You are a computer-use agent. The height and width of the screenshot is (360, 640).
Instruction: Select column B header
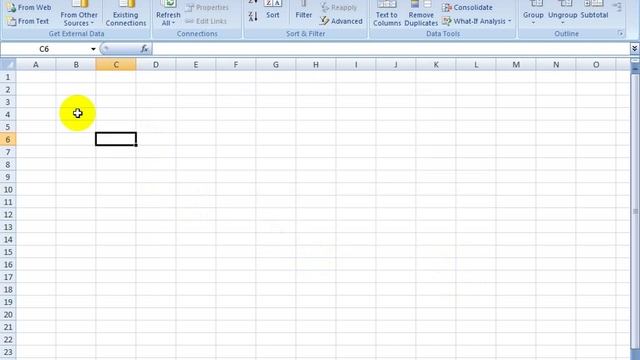(x=76, y=64)
